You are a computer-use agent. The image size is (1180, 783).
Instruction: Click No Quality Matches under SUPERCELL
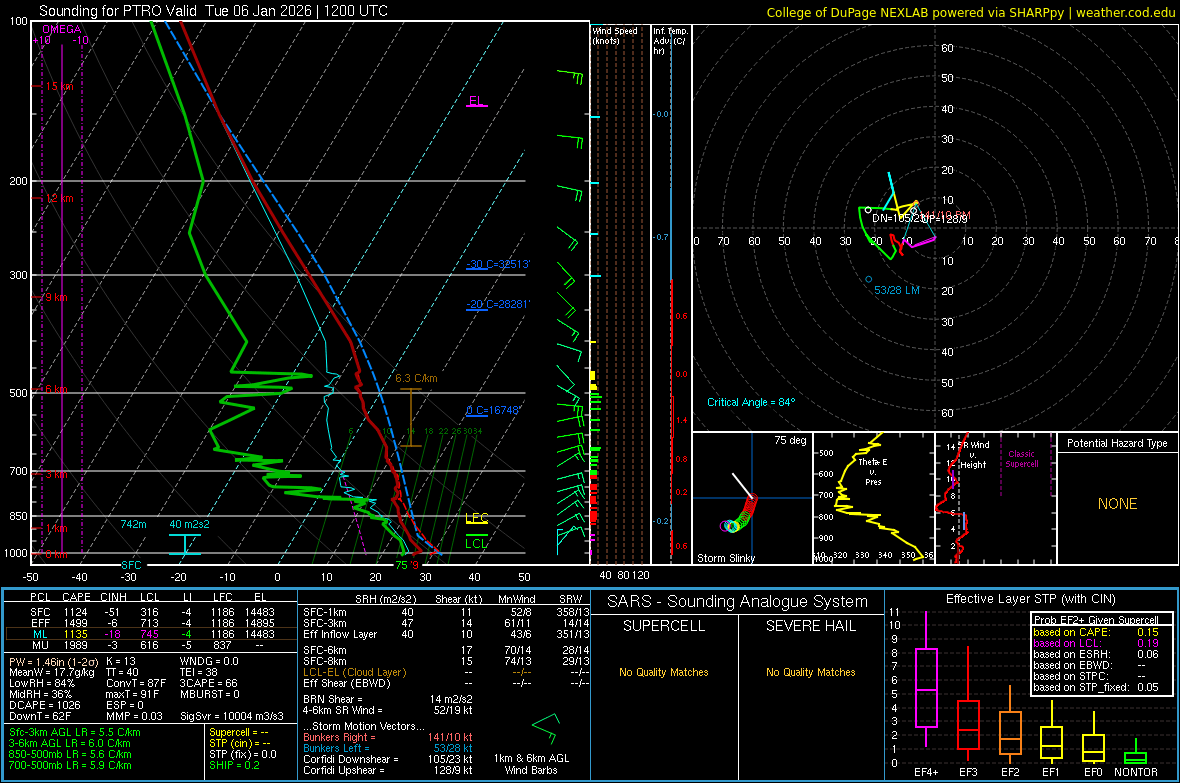(664, 672)
